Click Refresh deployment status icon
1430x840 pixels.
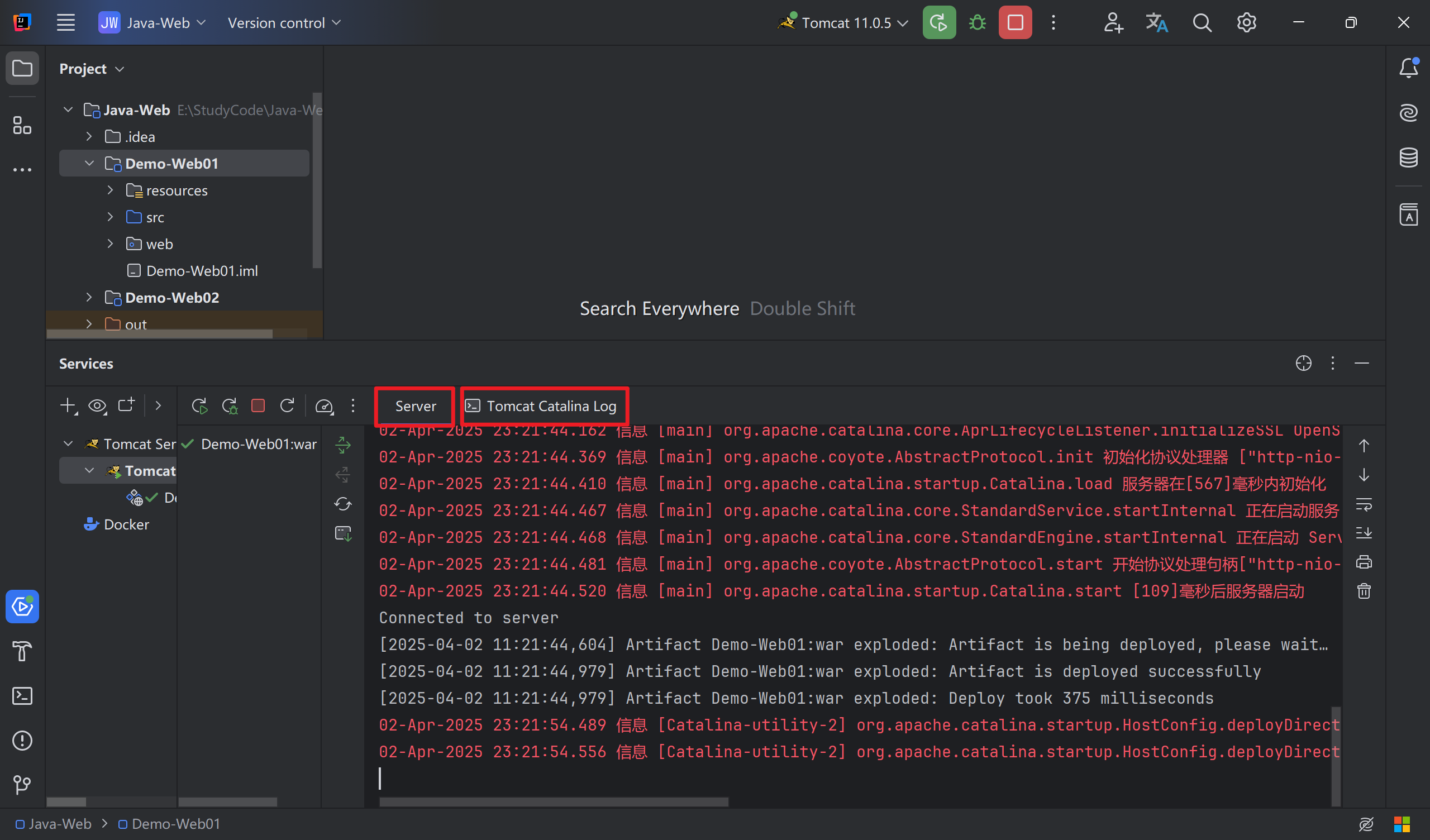[343, 504]
